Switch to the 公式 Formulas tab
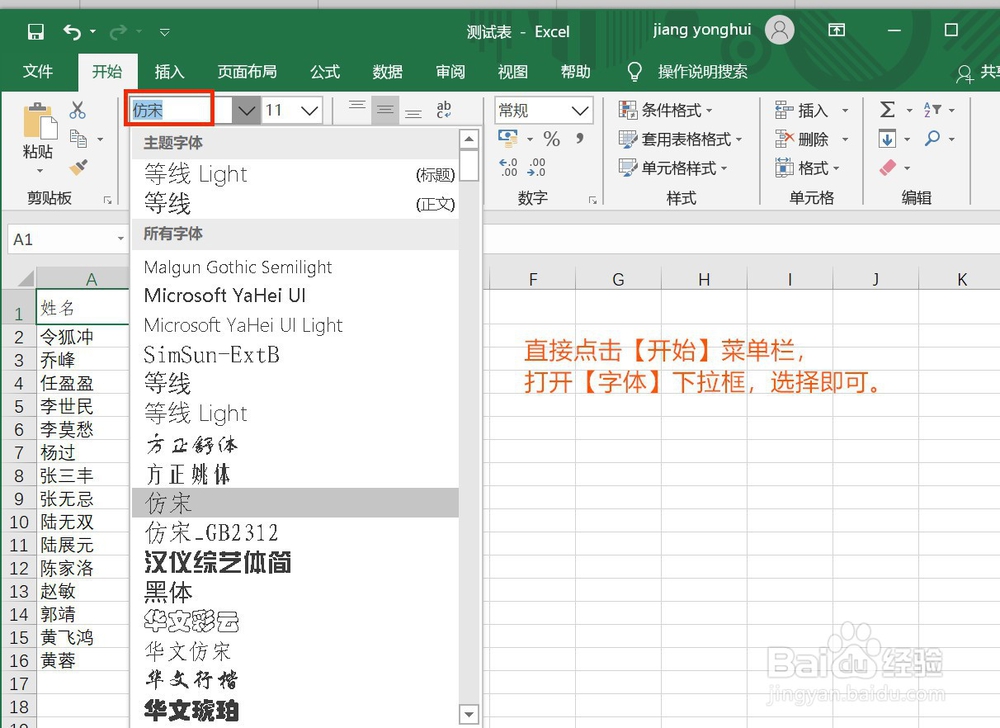The width and height of the screenshot is (1000, 728). coord(325,72)
